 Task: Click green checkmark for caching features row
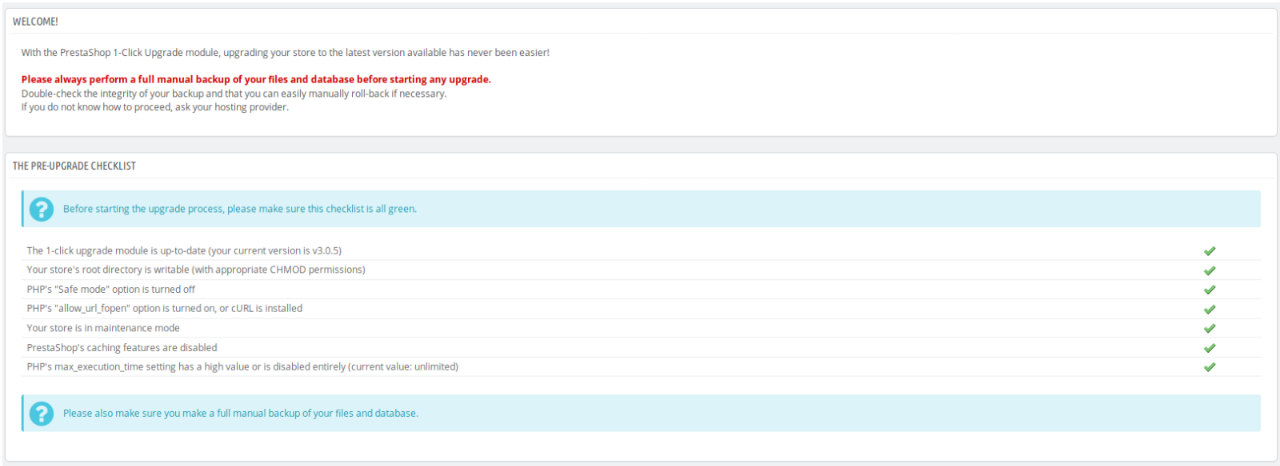click(x=1209, y=348)
